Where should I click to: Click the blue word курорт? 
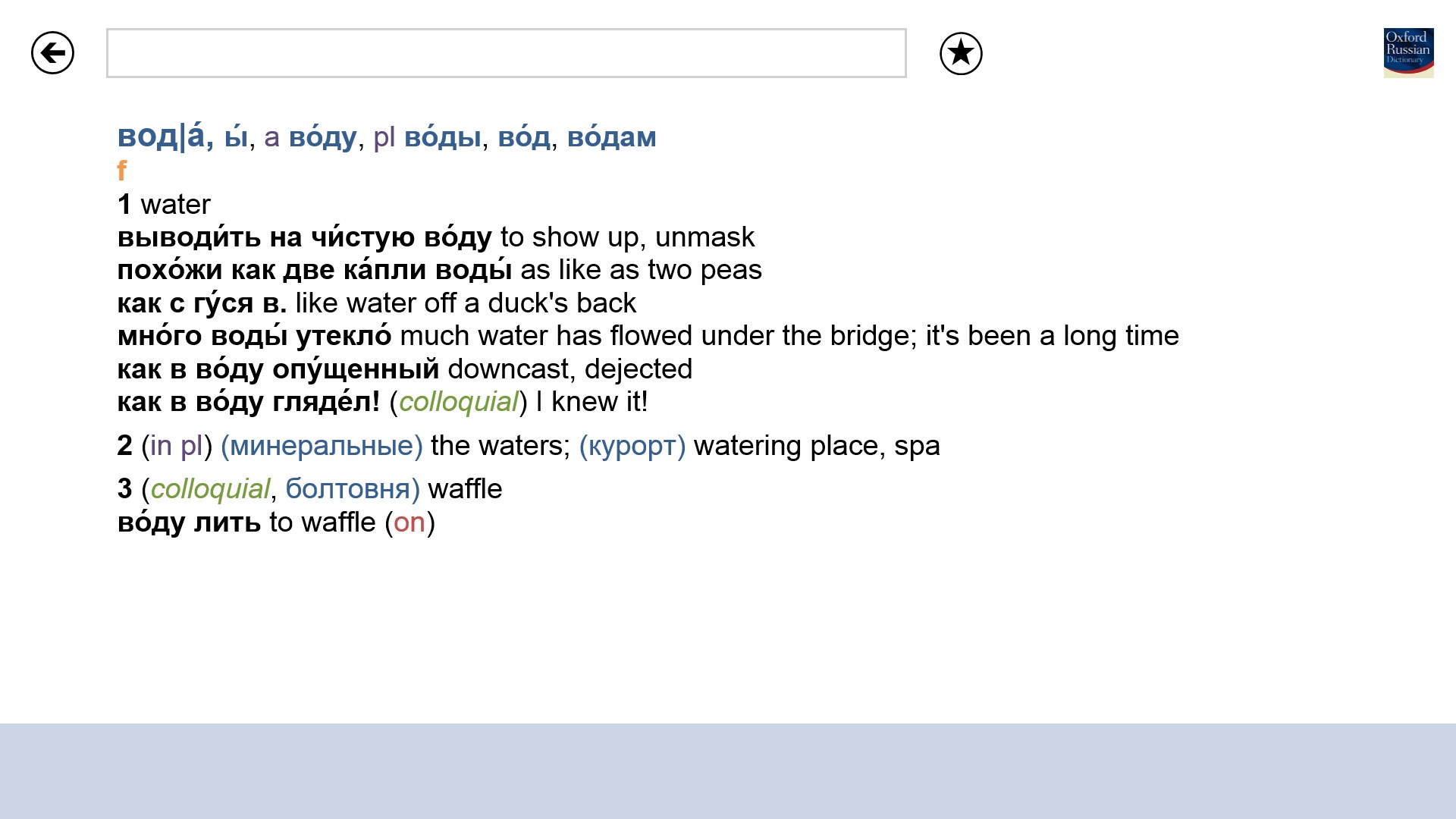click(632, 446)
